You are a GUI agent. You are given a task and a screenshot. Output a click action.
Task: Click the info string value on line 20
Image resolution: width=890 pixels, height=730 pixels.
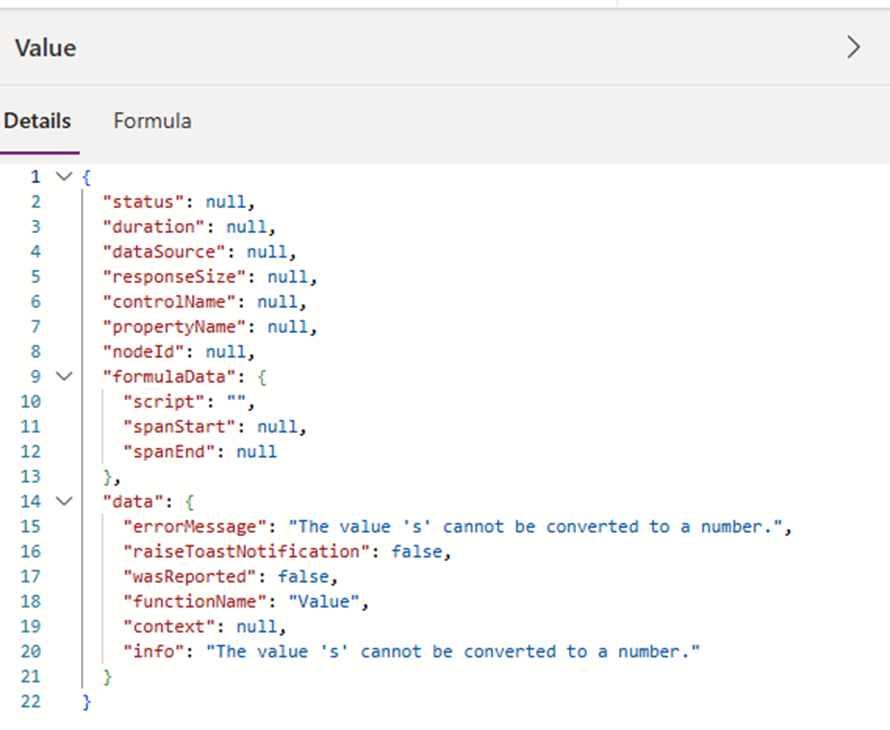(x=453, y=652)
